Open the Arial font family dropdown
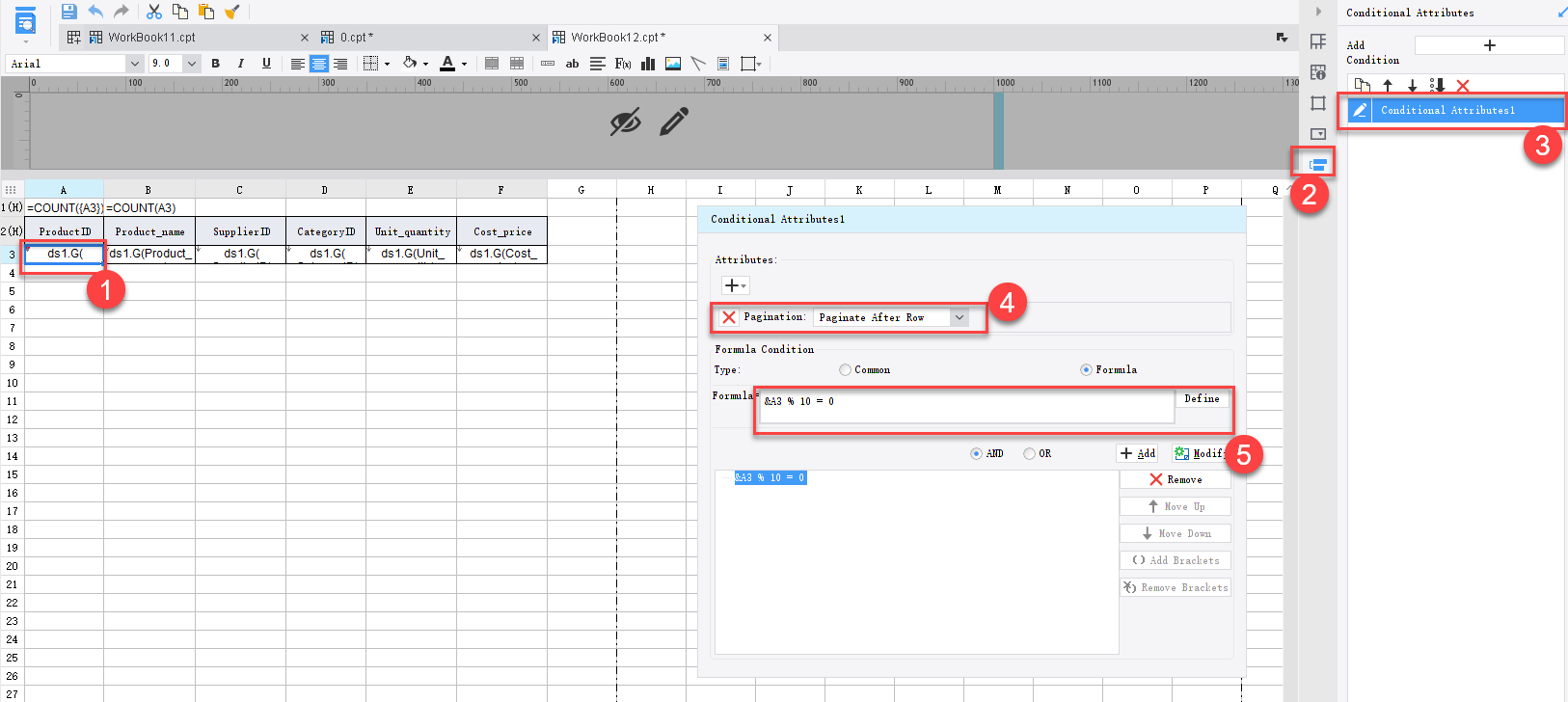Image resolution: width=1568 pixels, height=702 pixels. [x=134, y=64]
